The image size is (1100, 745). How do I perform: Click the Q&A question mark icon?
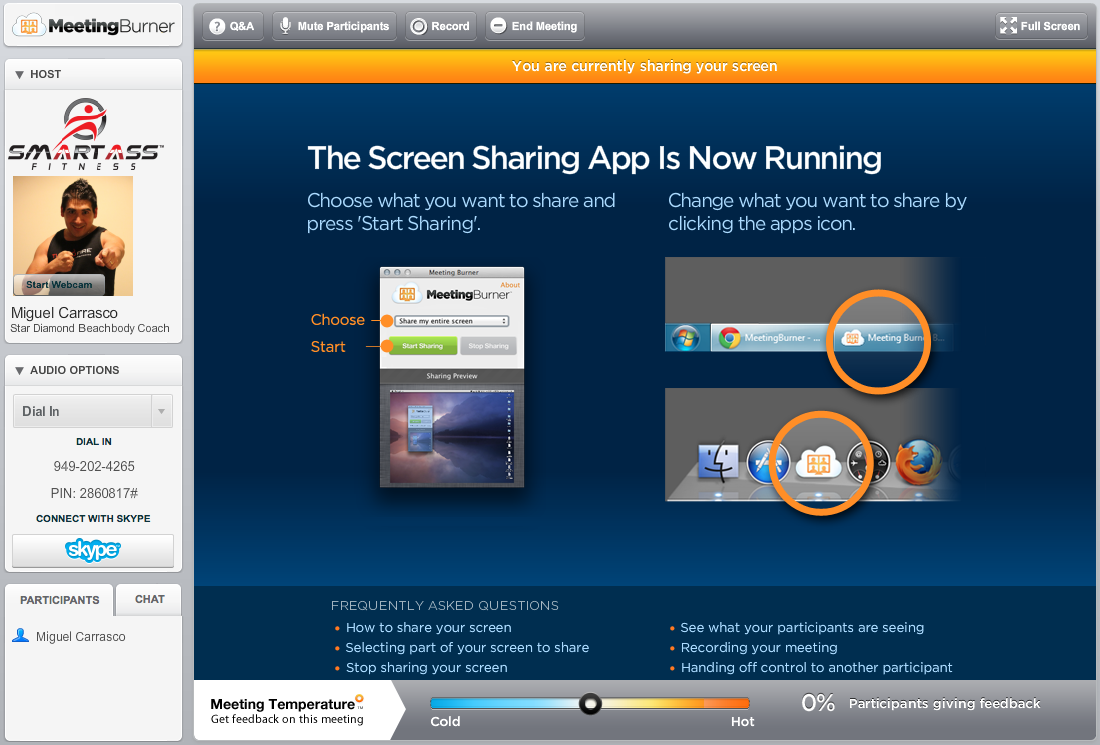(217, 26)
